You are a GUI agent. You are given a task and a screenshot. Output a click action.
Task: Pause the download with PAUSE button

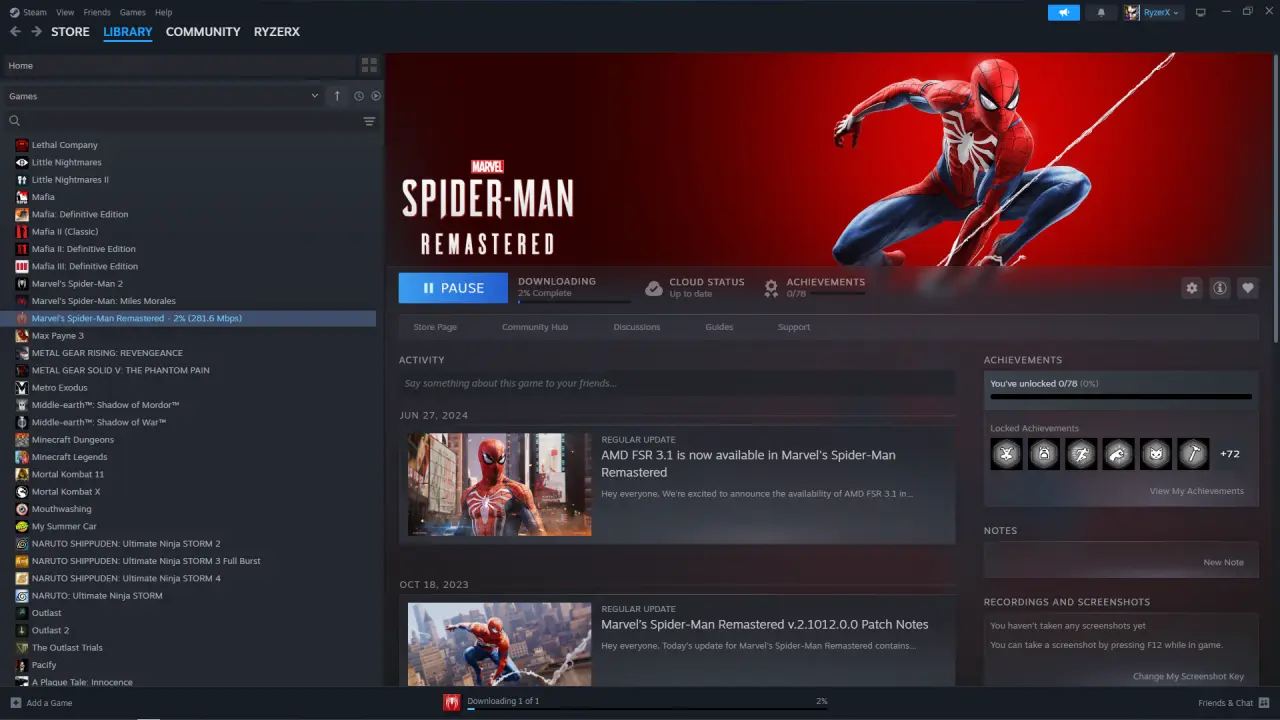tap(453, 288)
